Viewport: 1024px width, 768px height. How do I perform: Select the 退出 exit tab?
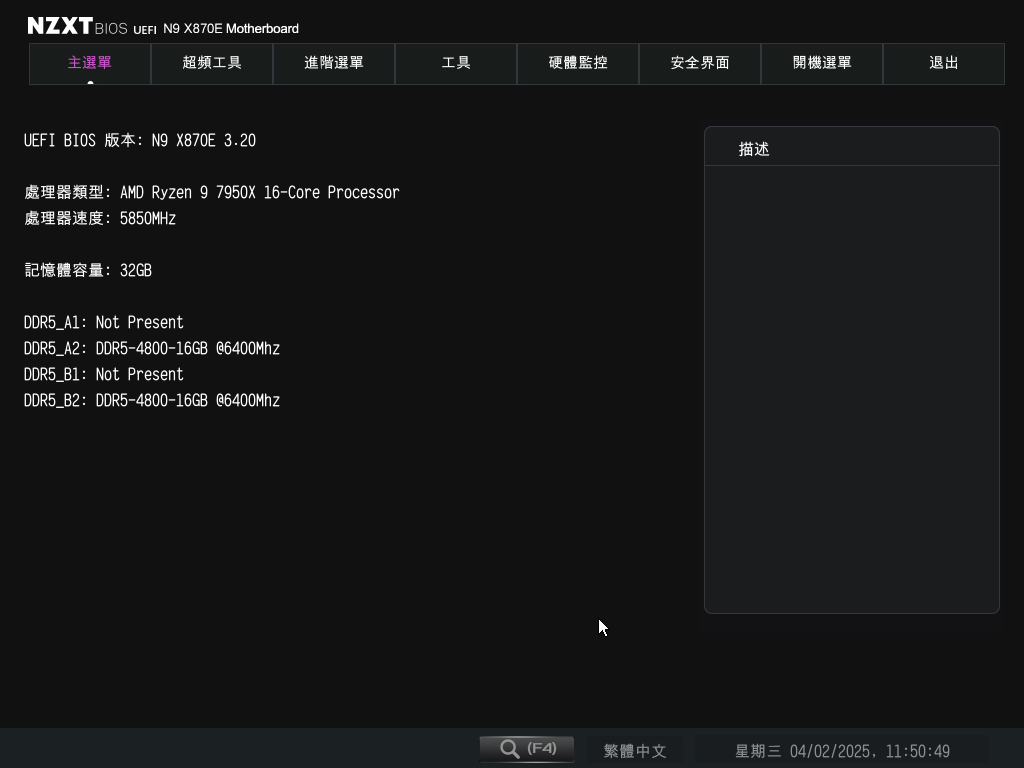click(x=944, y=63)
